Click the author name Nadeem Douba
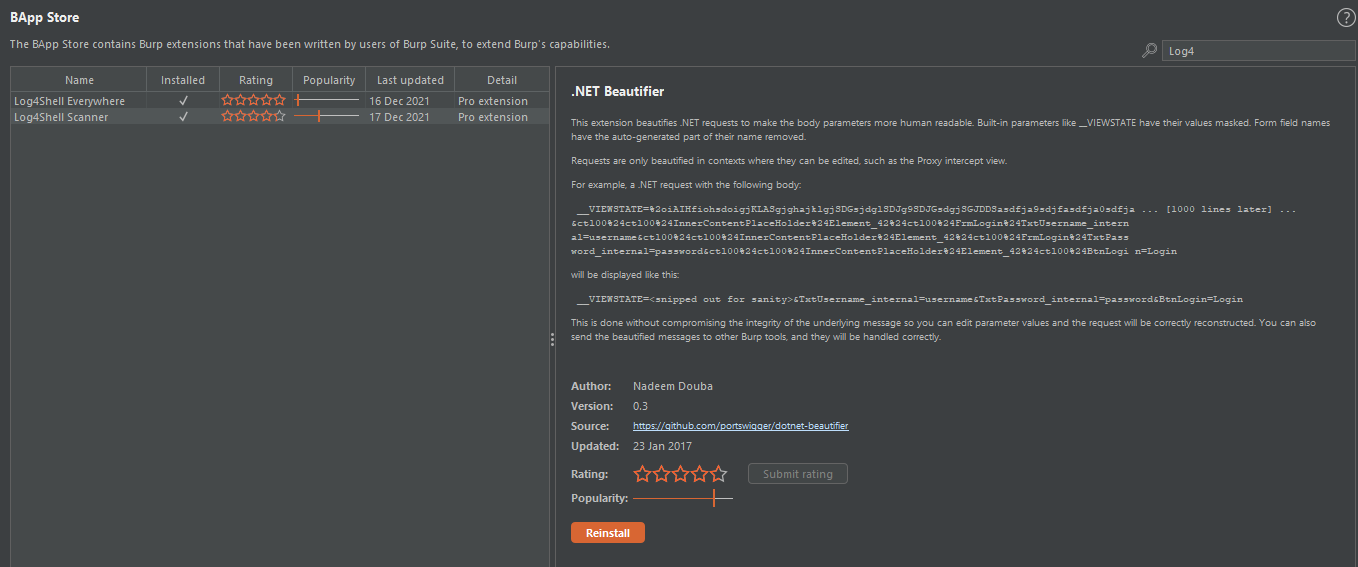The width and height of the screenshot is (1358, 567). pyautogui.click(x=673, y=386)
